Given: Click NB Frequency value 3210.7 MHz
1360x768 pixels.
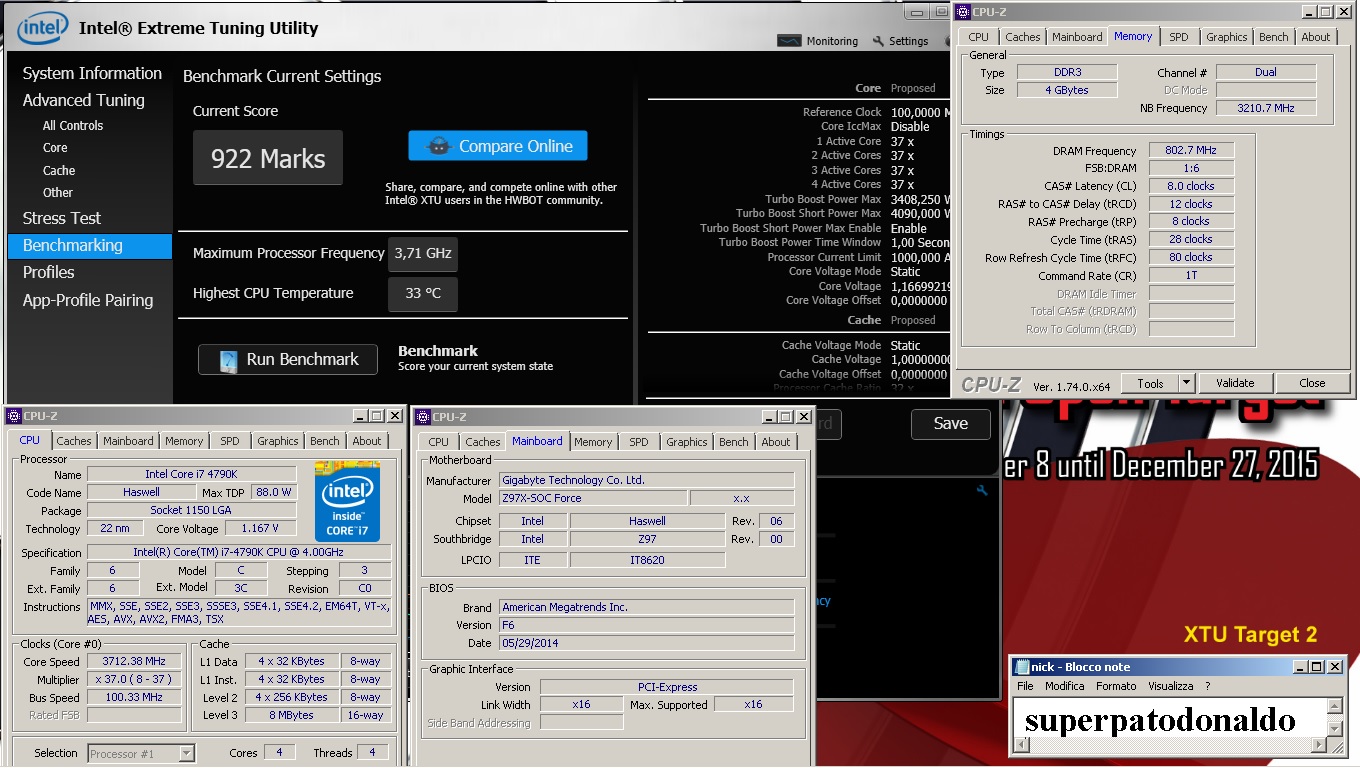Looking at the screenshot, I should 1266,108.
